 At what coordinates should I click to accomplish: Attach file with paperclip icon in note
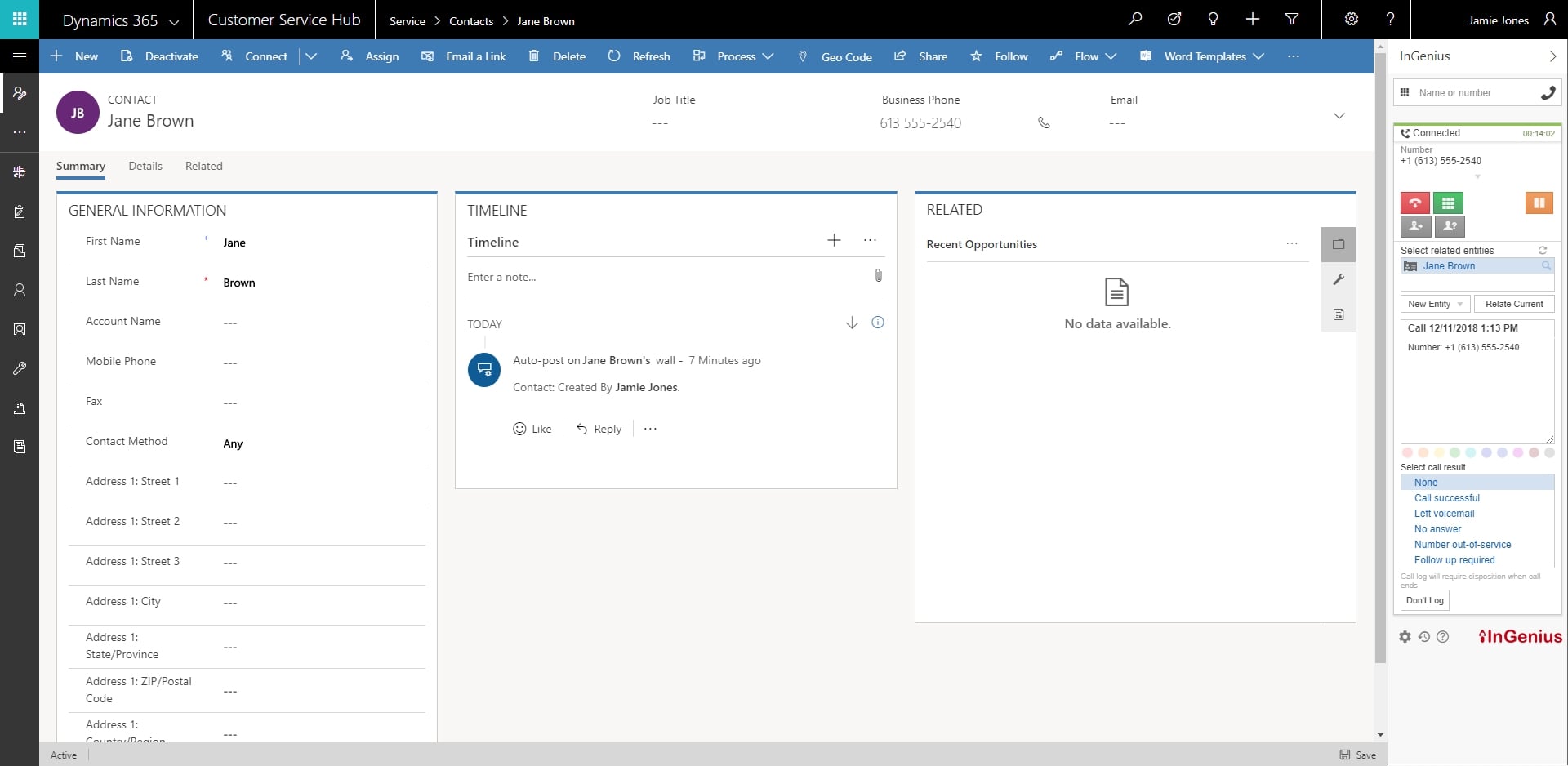(879, 276)
